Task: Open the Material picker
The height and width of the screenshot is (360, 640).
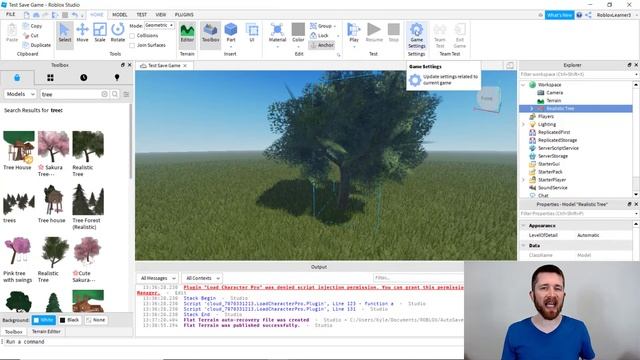Action: pos(277,33)
